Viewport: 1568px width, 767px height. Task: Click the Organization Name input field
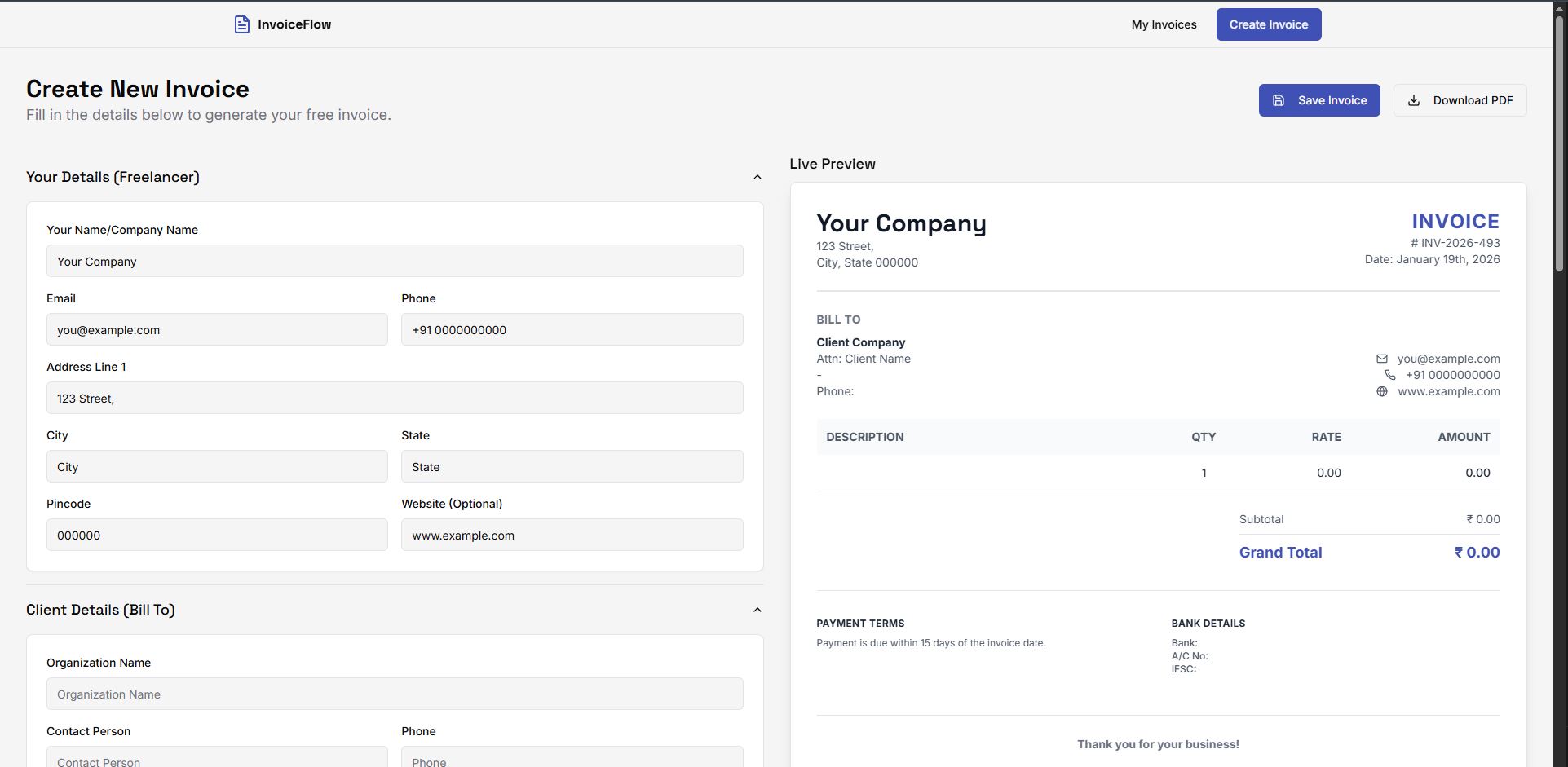click(395, 694)
